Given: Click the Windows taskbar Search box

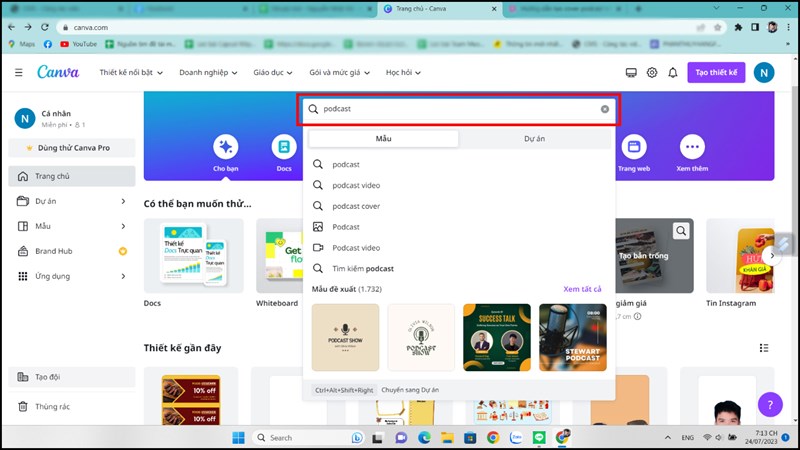Looking at the screenshot, I should [x=308, y=438].
